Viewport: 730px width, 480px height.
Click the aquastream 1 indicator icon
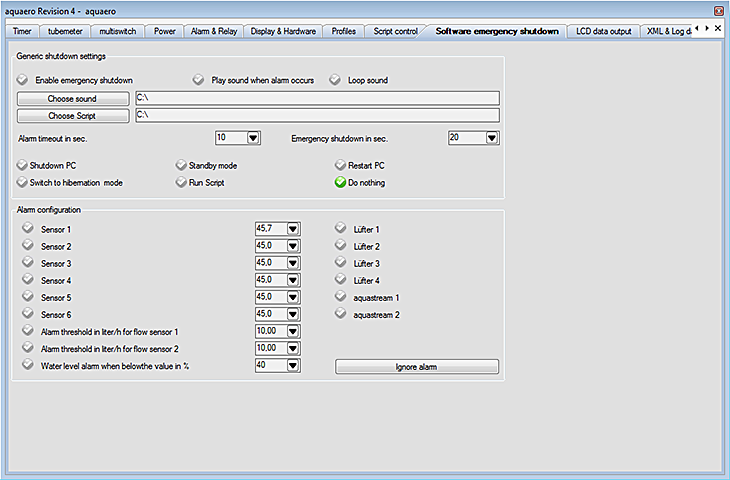tap(341, 297)
